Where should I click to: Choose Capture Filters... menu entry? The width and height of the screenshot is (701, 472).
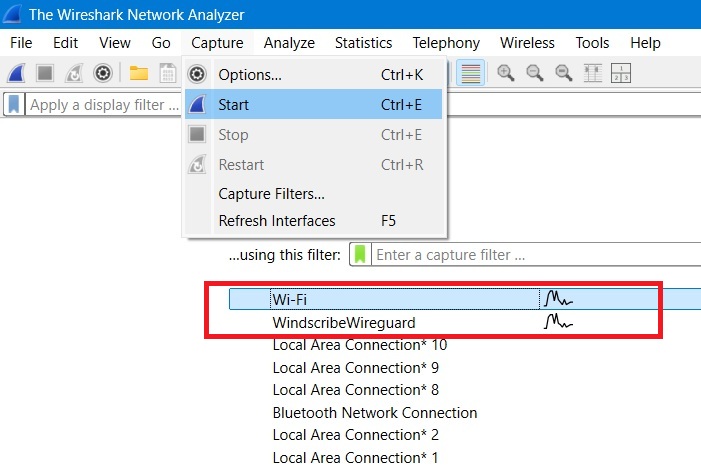point(314,194)
